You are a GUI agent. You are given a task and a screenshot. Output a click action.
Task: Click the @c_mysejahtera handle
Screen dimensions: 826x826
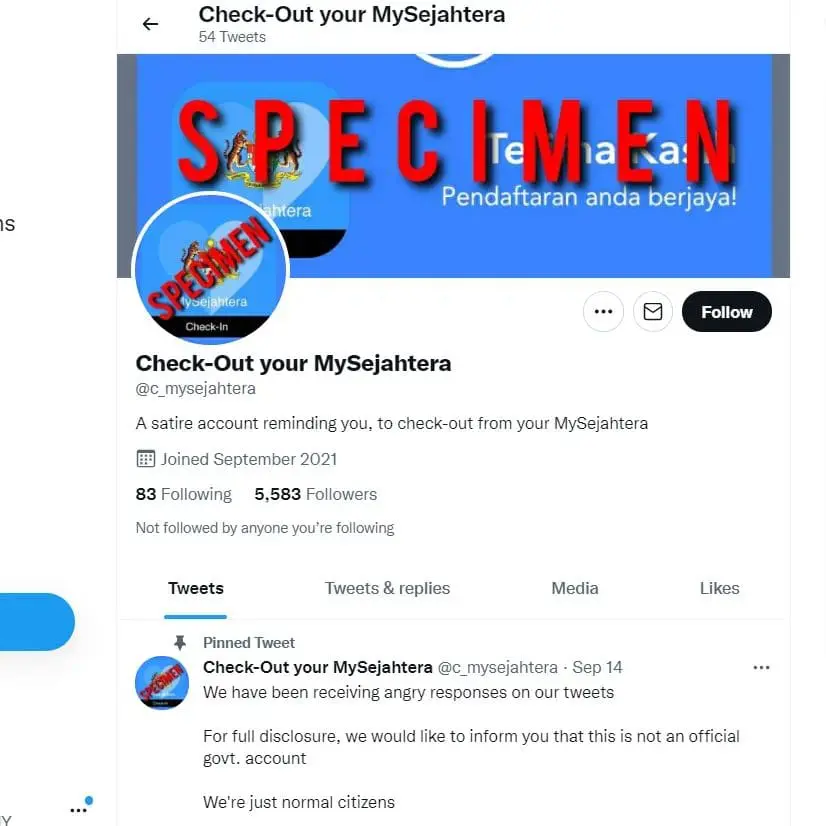(195, 388)
